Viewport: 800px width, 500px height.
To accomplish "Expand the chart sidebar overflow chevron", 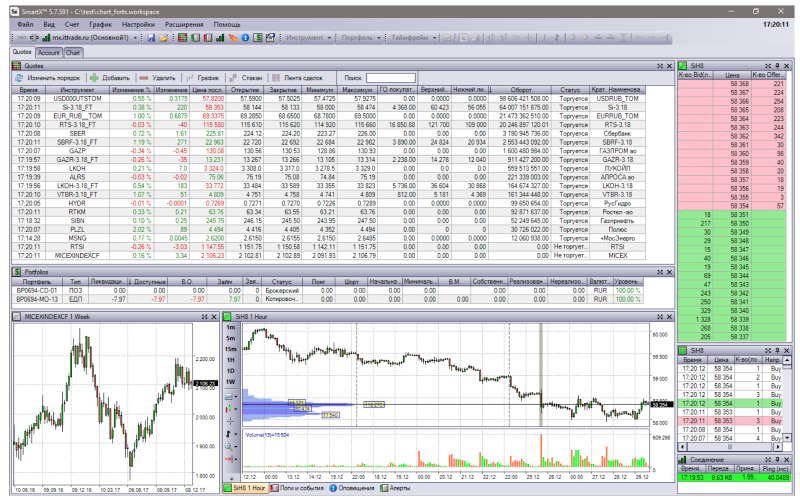I will [x=231, y=479].
